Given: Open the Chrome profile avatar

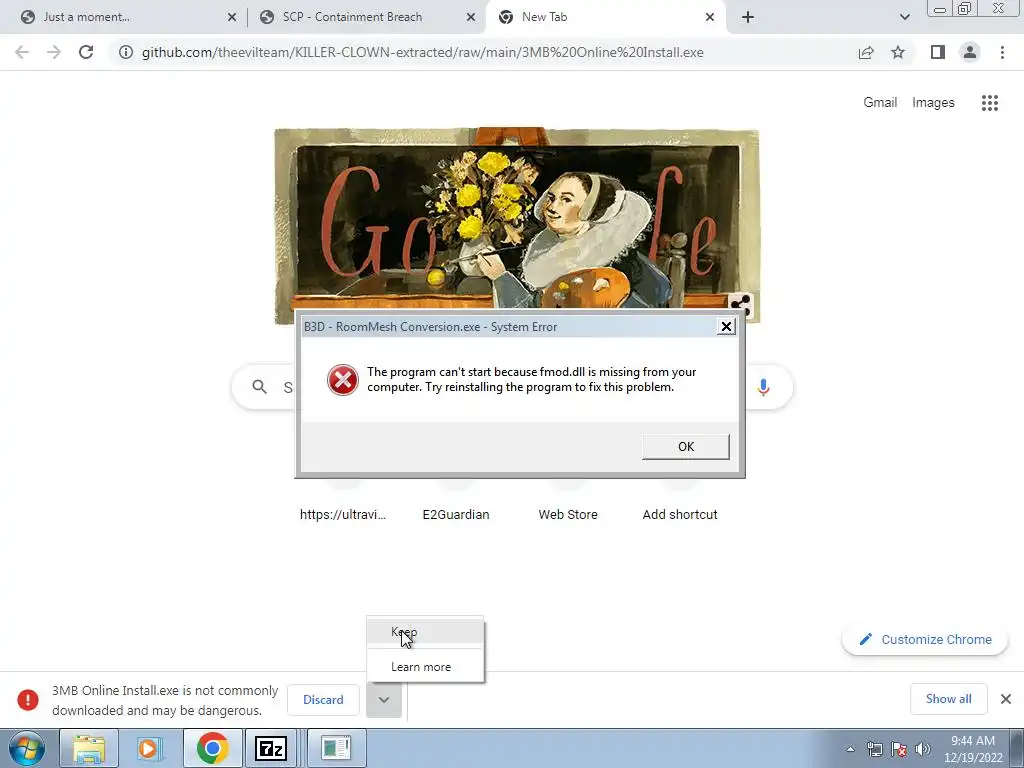Looking at the screenshot, I should [970, 52].
